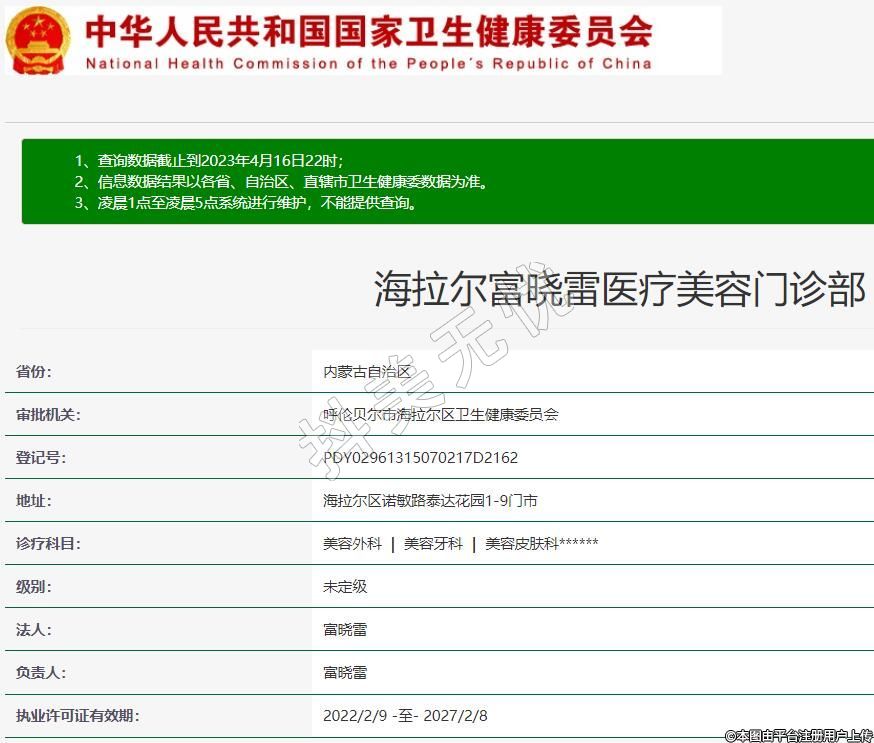
Task: Click the clinic title 海拉尔富晓雷医疗美容门诊部
Action: click(619, 289)
